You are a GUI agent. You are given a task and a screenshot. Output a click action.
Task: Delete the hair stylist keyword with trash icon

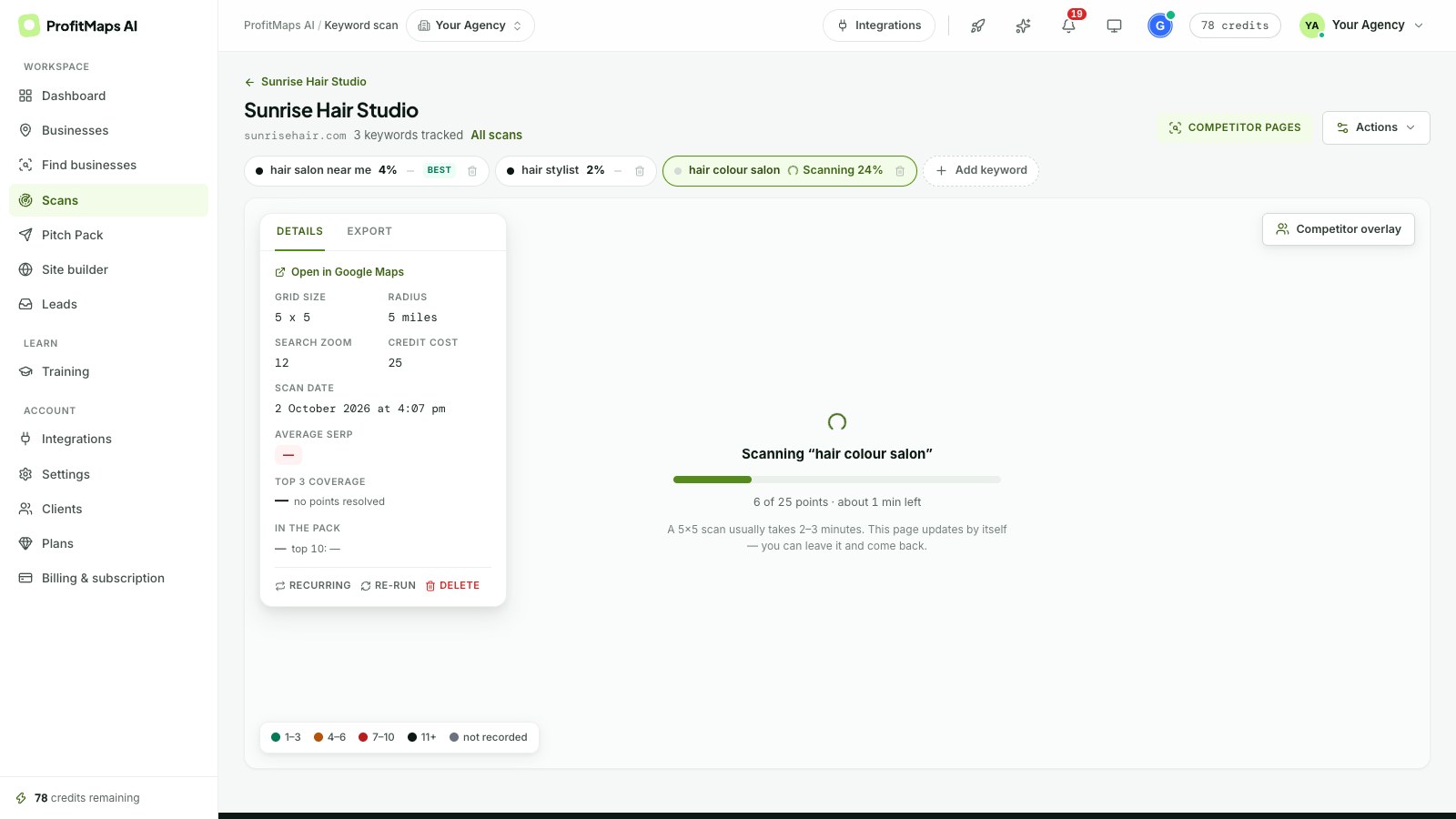pyautogui.click(x=640, y=171)
